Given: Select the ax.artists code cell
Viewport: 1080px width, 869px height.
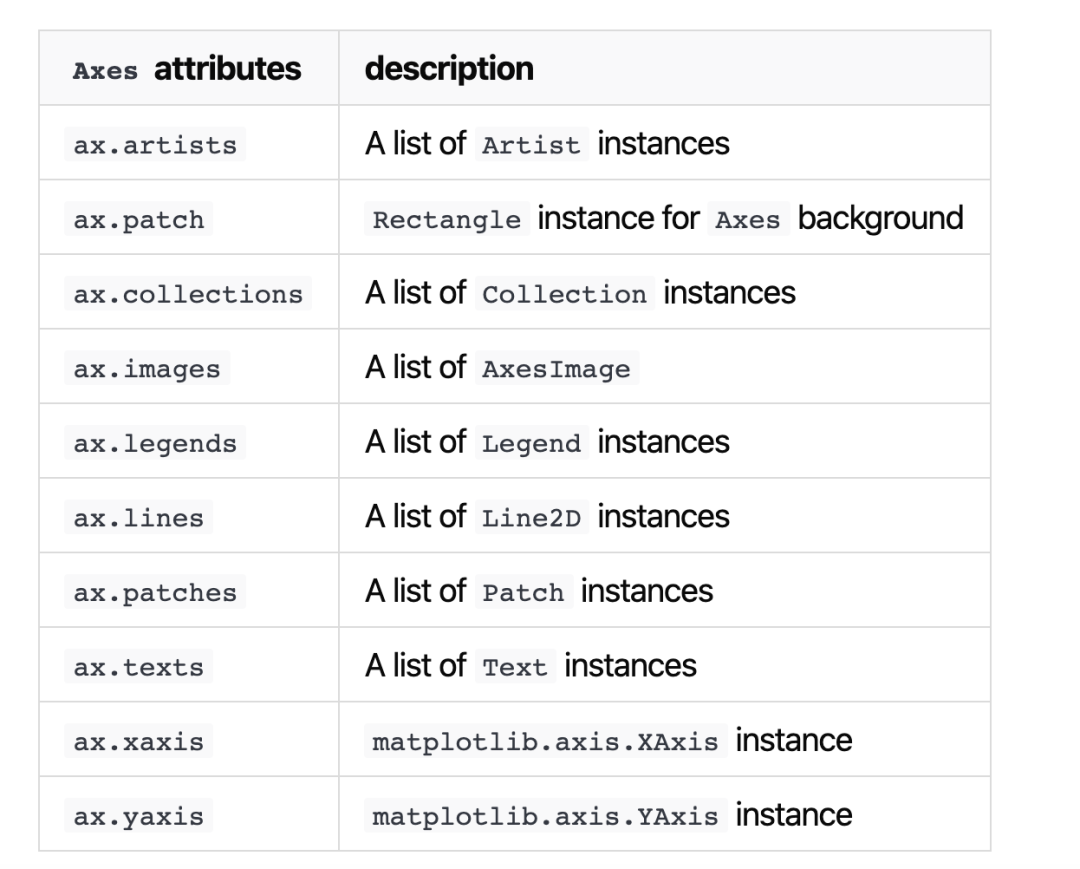Looking at the screenshot, I should (x=155, y=145).
